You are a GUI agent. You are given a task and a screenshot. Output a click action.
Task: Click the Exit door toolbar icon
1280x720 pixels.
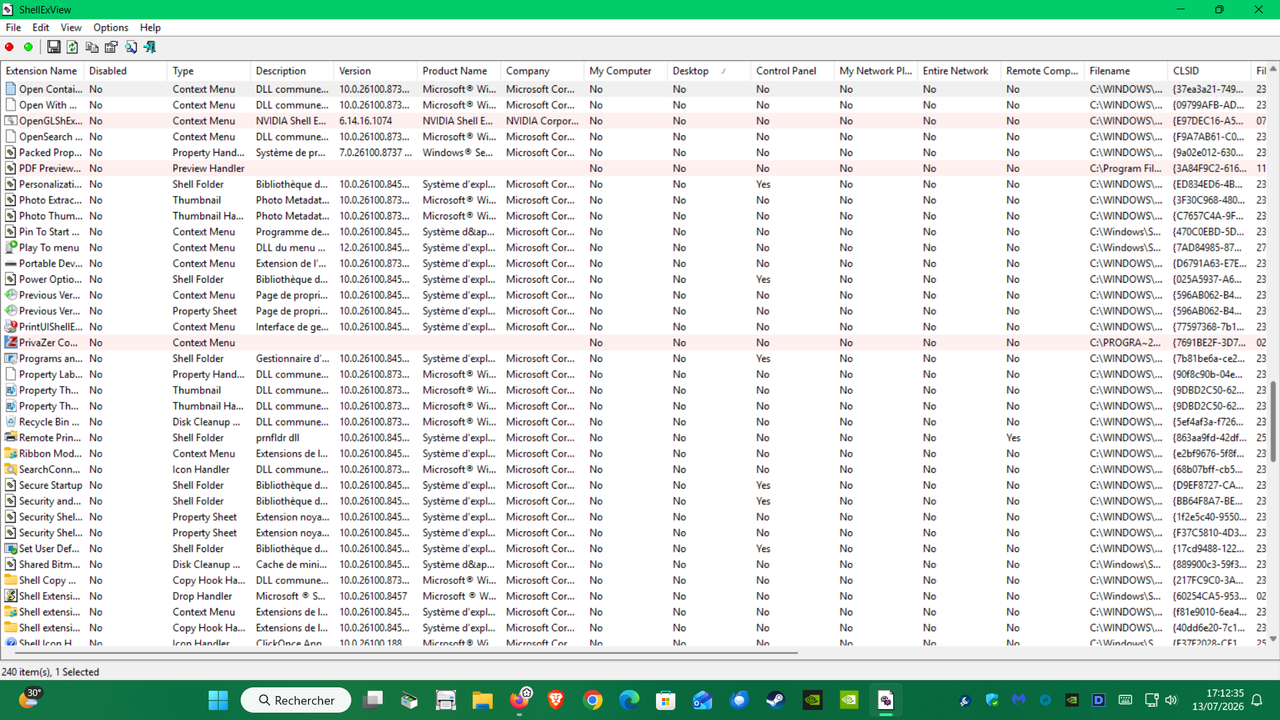[x=150, y=47]
